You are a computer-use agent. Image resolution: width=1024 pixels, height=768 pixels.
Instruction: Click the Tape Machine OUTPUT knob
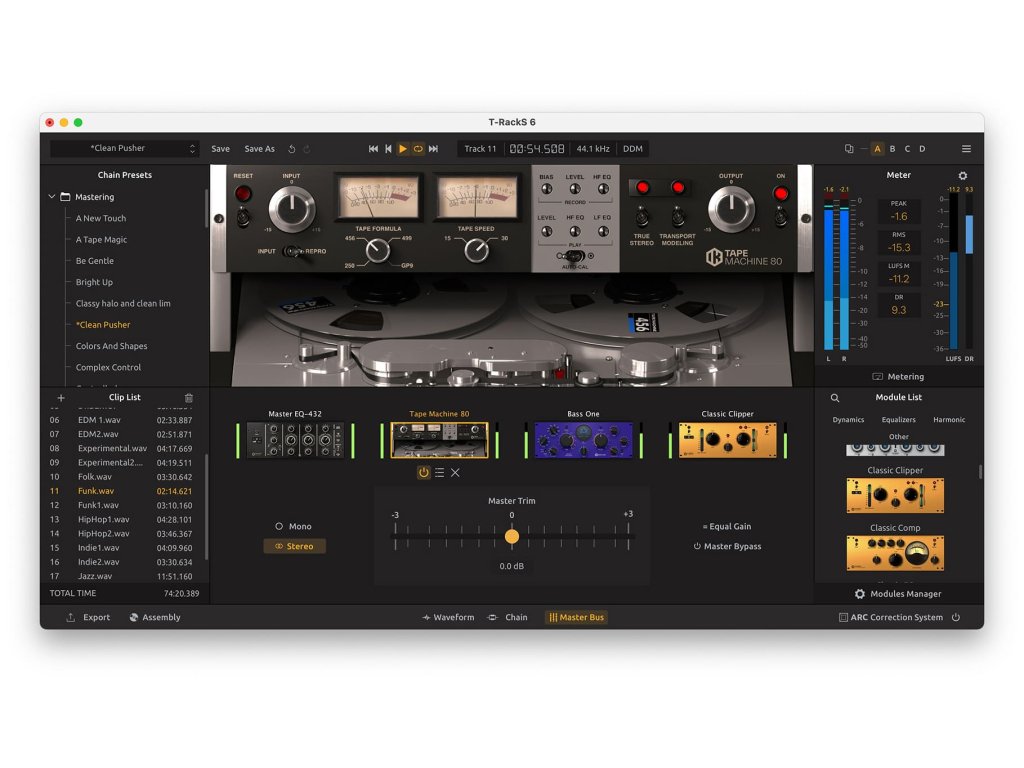tap(731, 209)
